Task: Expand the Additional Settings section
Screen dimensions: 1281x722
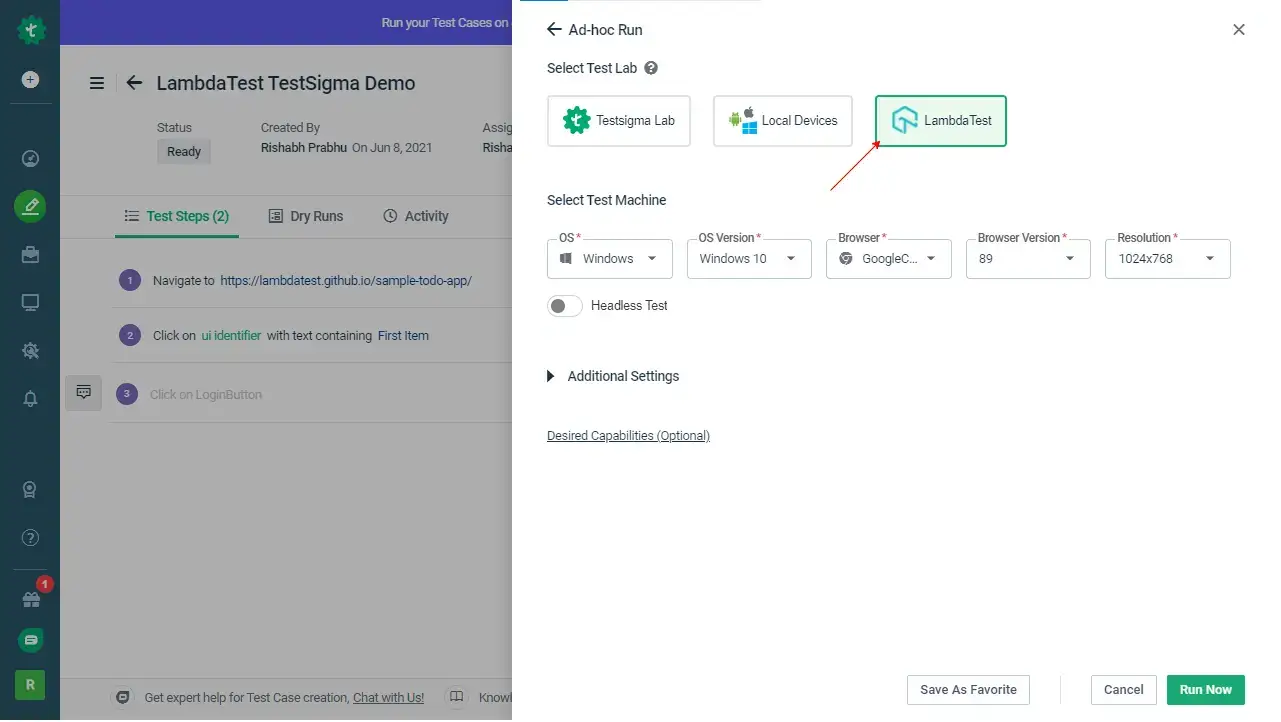Action: point(613,376)
